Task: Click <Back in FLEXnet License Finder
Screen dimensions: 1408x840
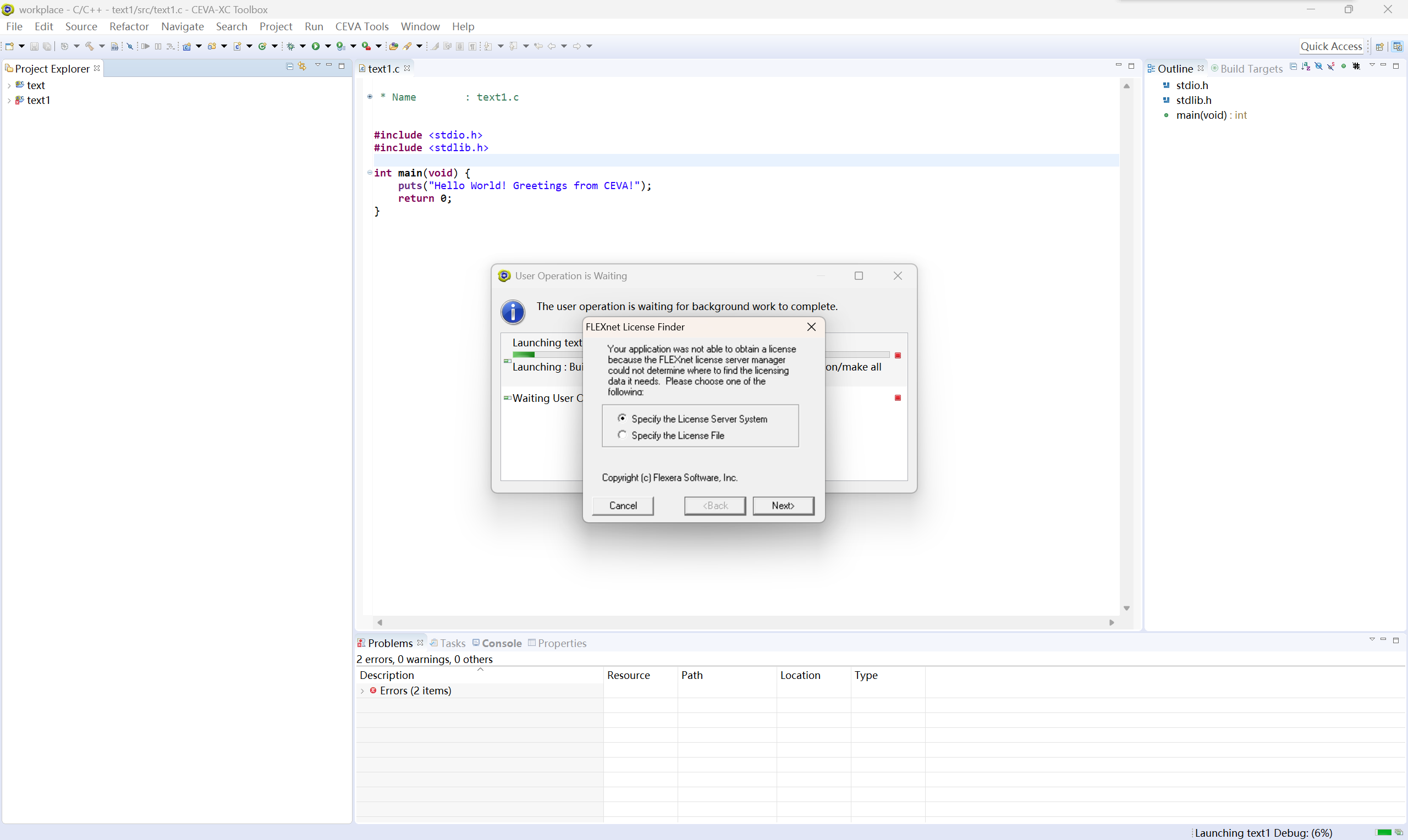Action: [x=714, y=505]
